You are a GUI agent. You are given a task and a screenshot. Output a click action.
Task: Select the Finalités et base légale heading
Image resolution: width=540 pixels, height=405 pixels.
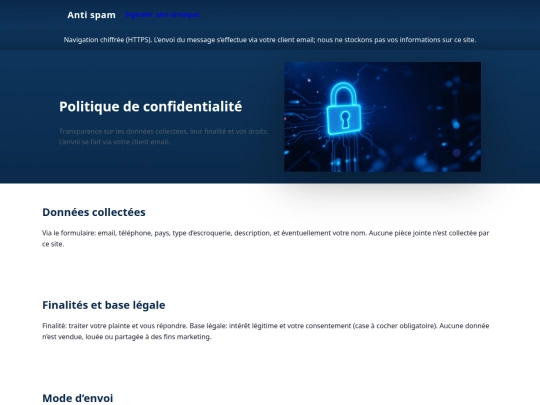point(104,305)
